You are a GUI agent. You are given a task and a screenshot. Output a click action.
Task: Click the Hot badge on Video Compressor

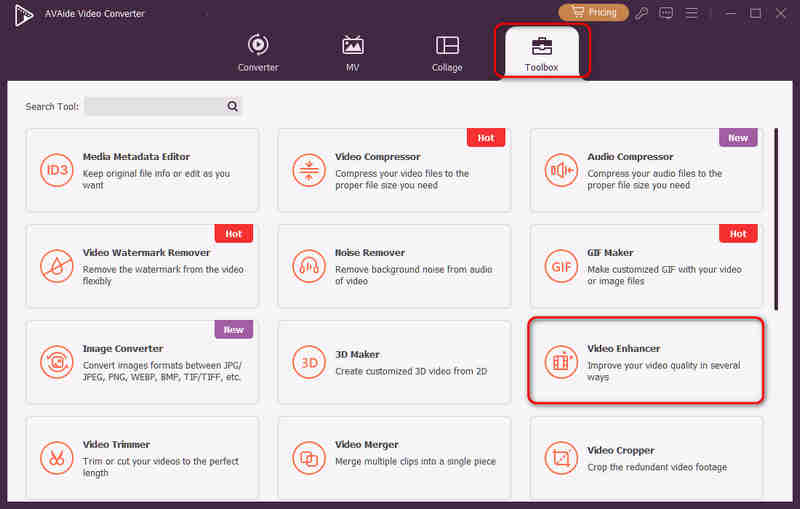[x=486, y=138]
